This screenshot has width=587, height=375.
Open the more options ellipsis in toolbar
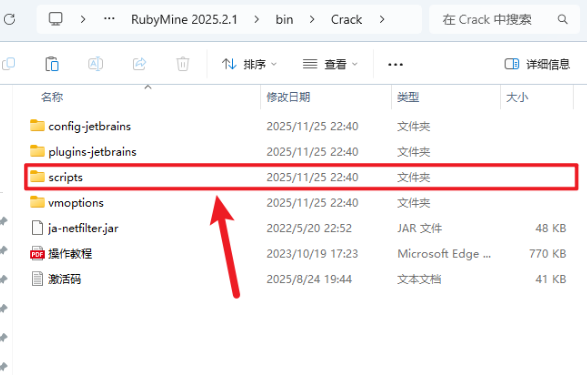395,65
